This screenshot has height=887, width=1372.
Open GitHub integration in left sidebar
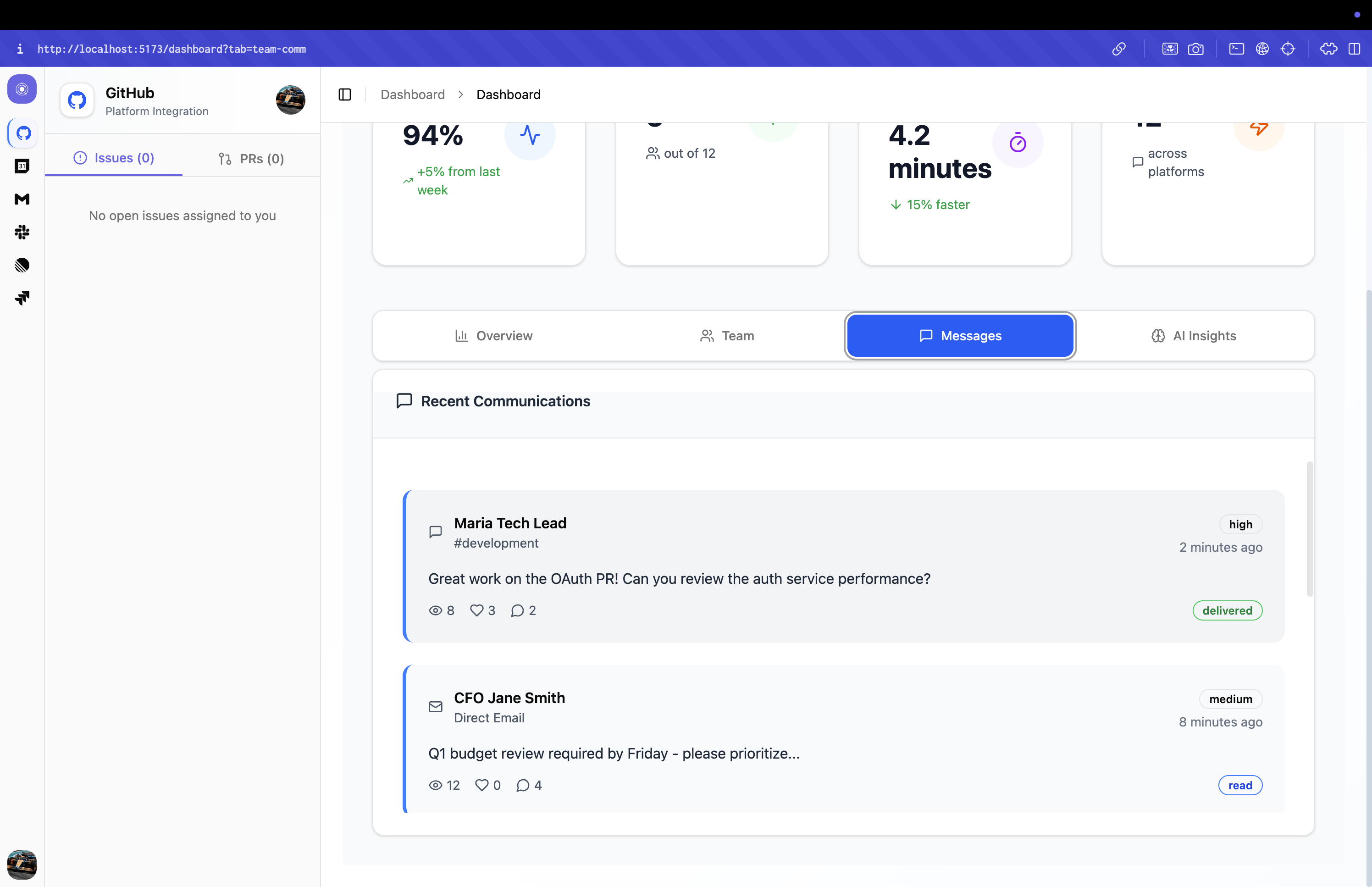click(23, 133)
